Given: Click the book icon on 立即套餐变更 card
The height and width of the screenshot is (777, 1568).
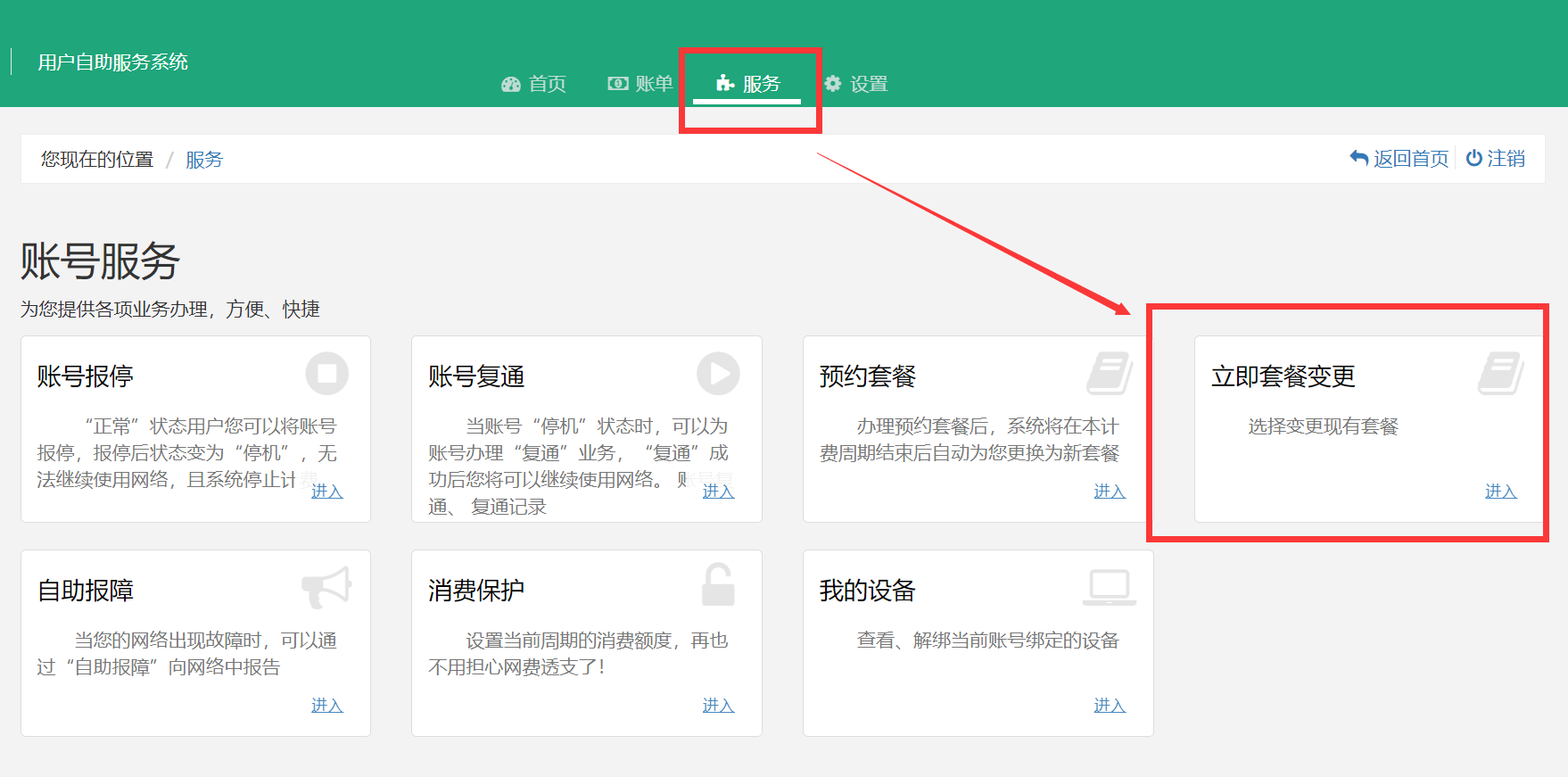Looking at the screenshot, I should point(1501,374).
